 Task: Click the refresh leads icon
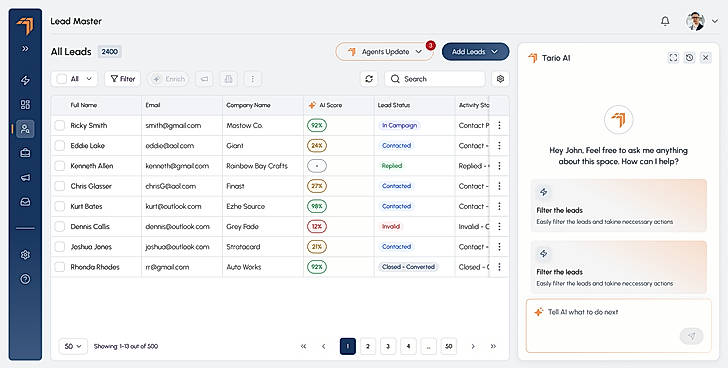tap(369, 79)
